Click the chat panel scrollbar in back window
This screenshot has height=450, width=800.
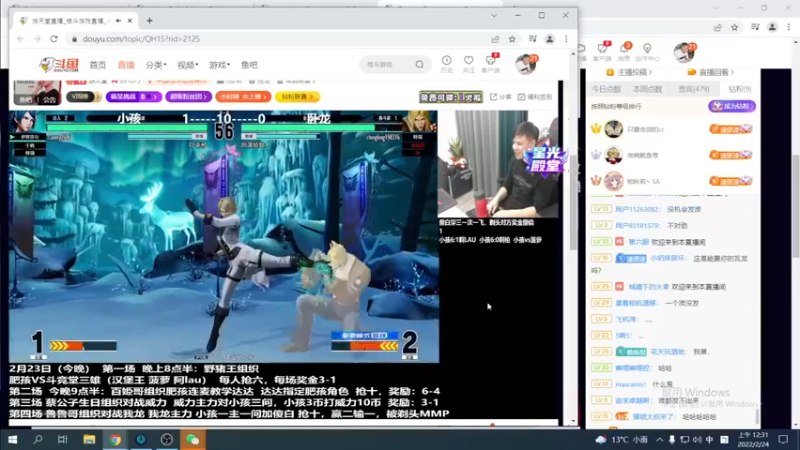pyautogui.click(x=757, y=415)
